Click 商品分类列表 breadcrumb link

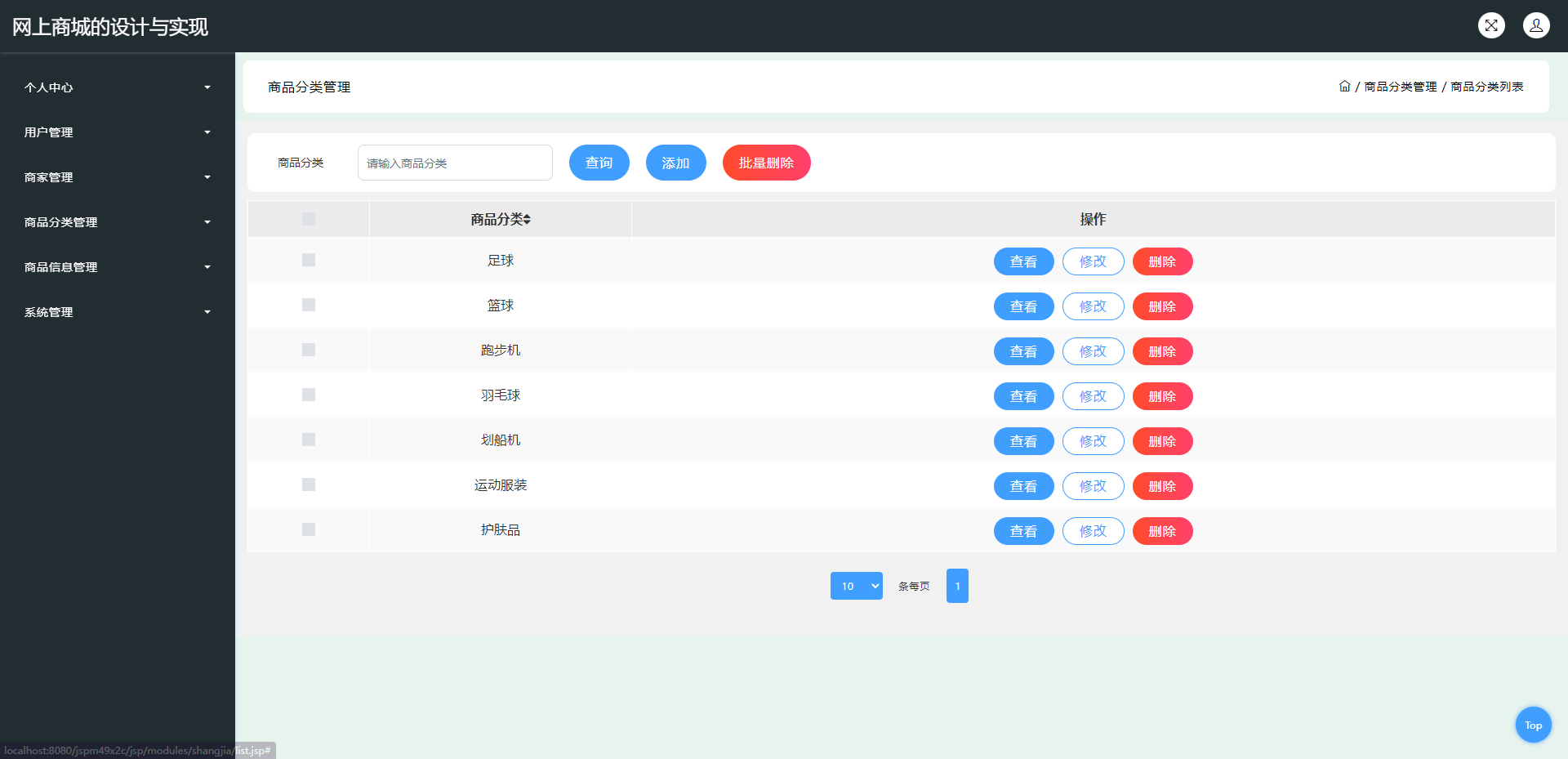(1487, 87)
